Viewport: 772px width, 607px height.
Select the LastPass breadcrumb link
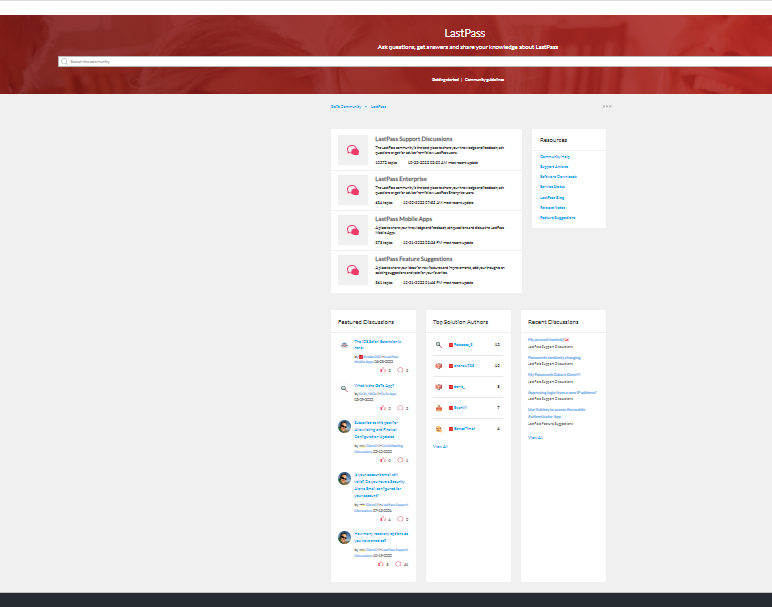(379, 106)
